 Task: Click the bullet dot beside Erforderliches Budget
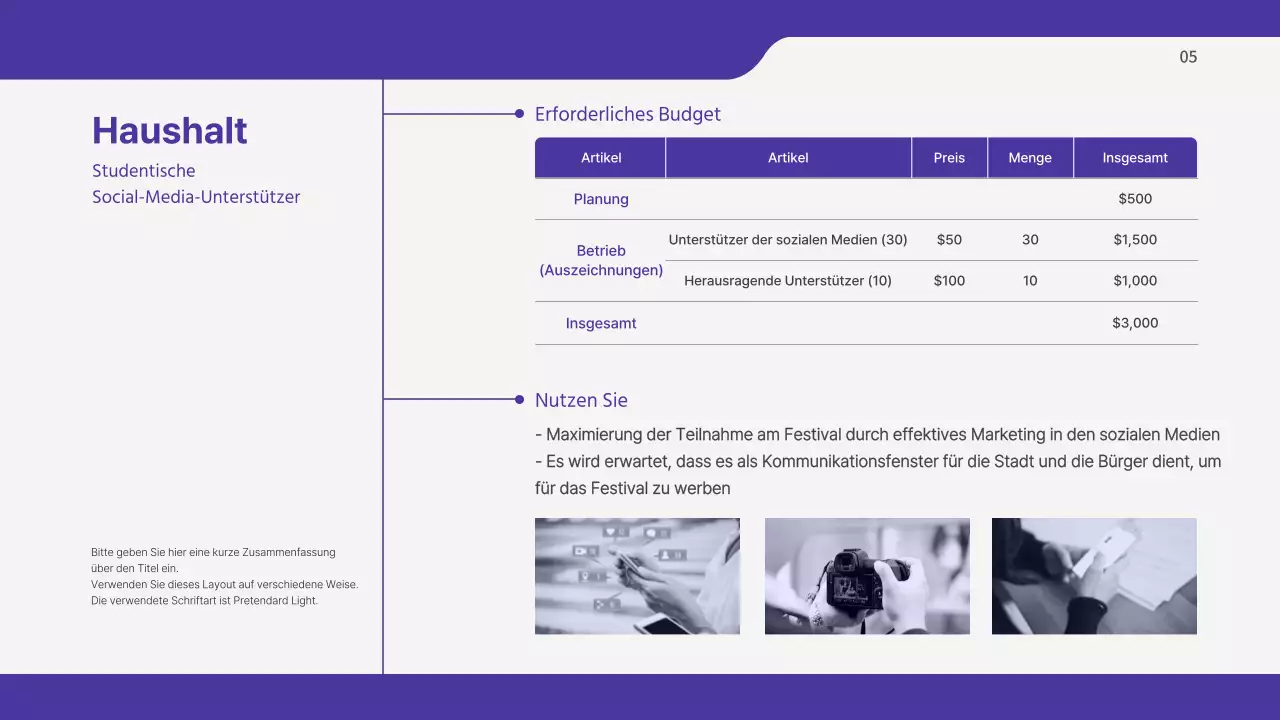519,114
